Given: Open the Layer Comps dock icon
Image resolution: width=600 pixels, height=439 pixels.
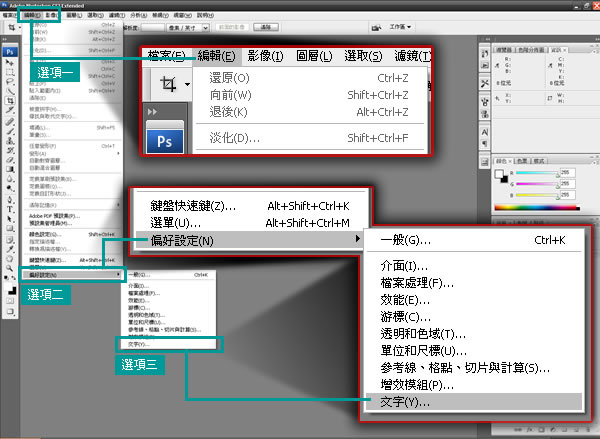Looking at the screenshot, I should pyautogui.click(x=485, y=162).
